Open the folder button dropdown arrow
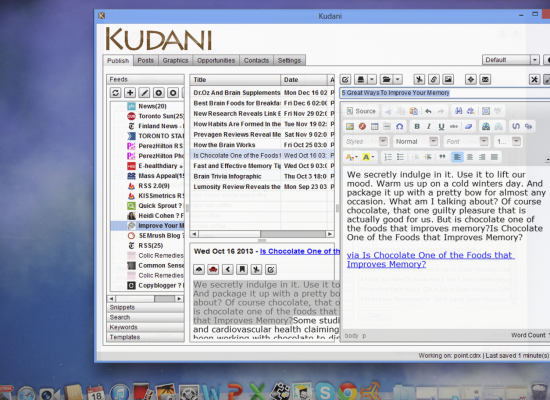The height and width of the screenshot is (400, 550). pyautogui.click(x=398, y=80)
